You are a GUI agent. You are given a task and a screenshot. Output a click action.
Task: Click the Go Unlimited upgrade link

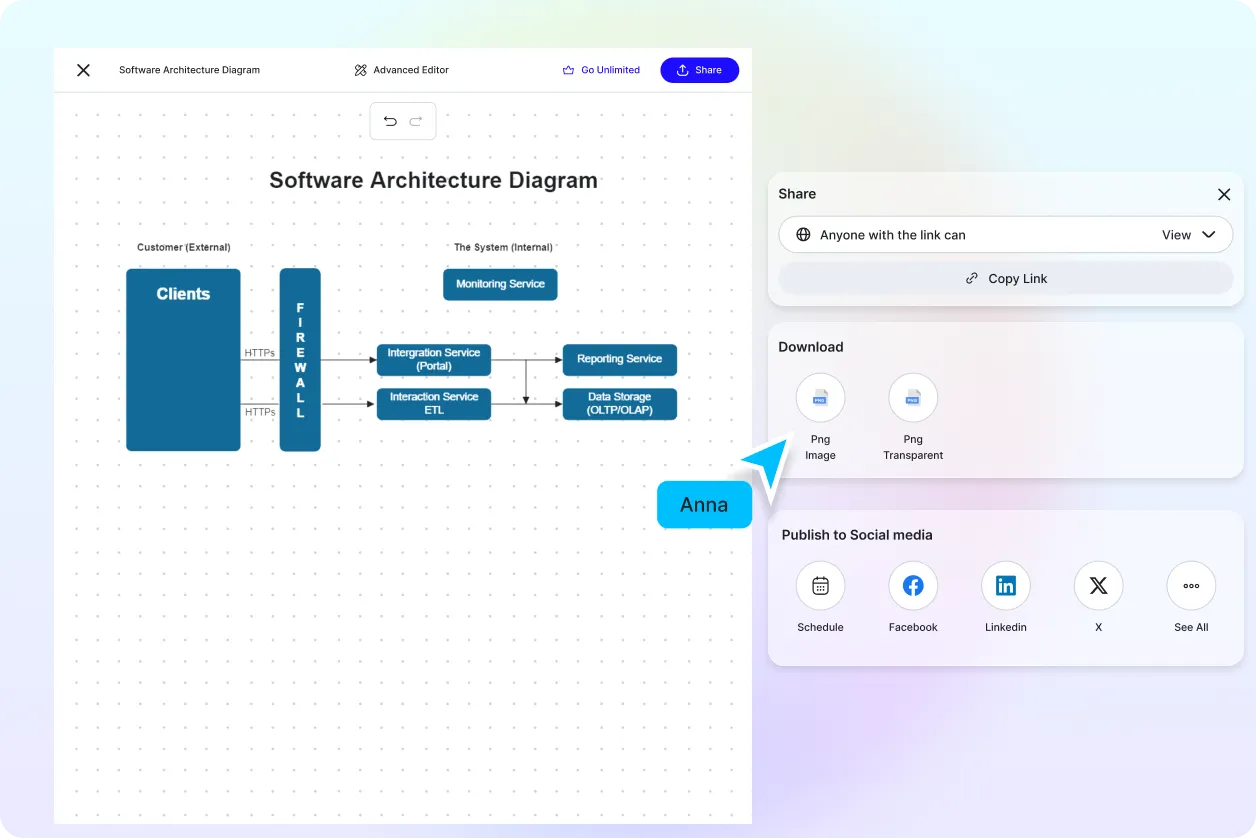[x=601, y=70]
